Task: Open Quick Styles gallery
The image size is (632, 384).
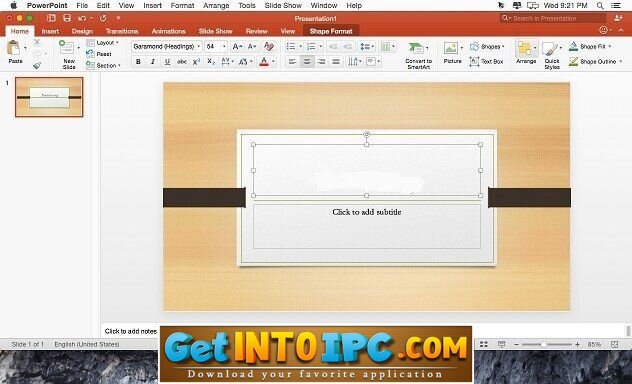Action: (x=551, y=55)
